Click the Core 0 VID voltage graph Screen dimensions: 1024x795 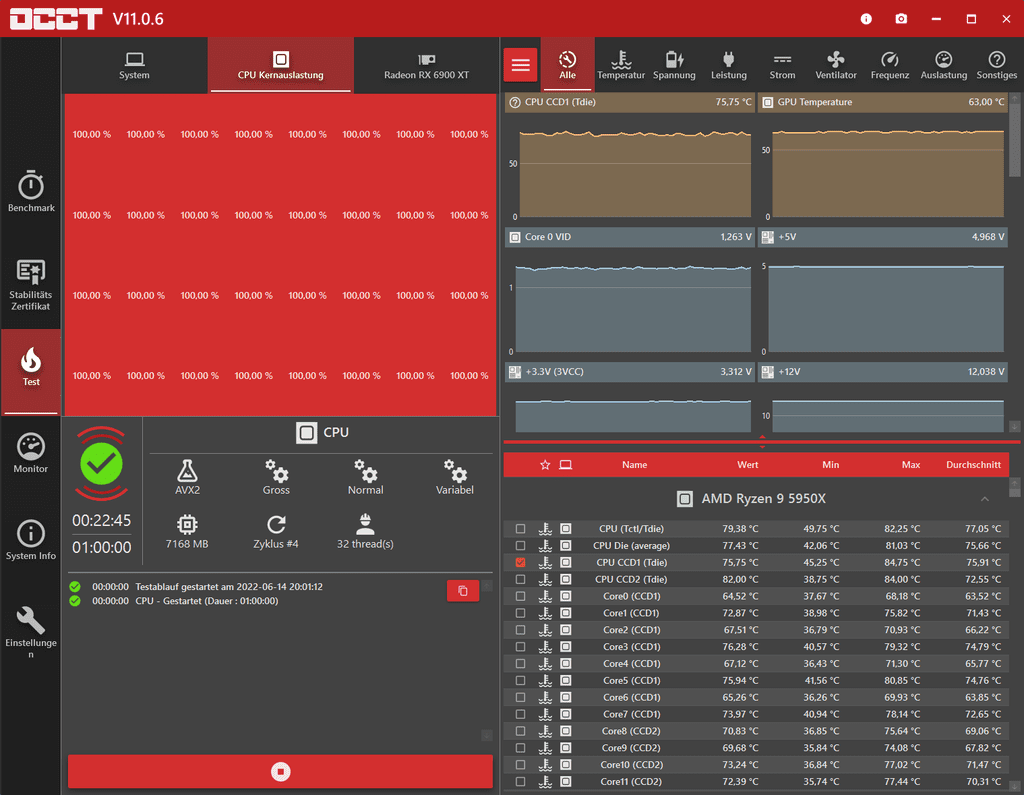(x=632, y=303)
